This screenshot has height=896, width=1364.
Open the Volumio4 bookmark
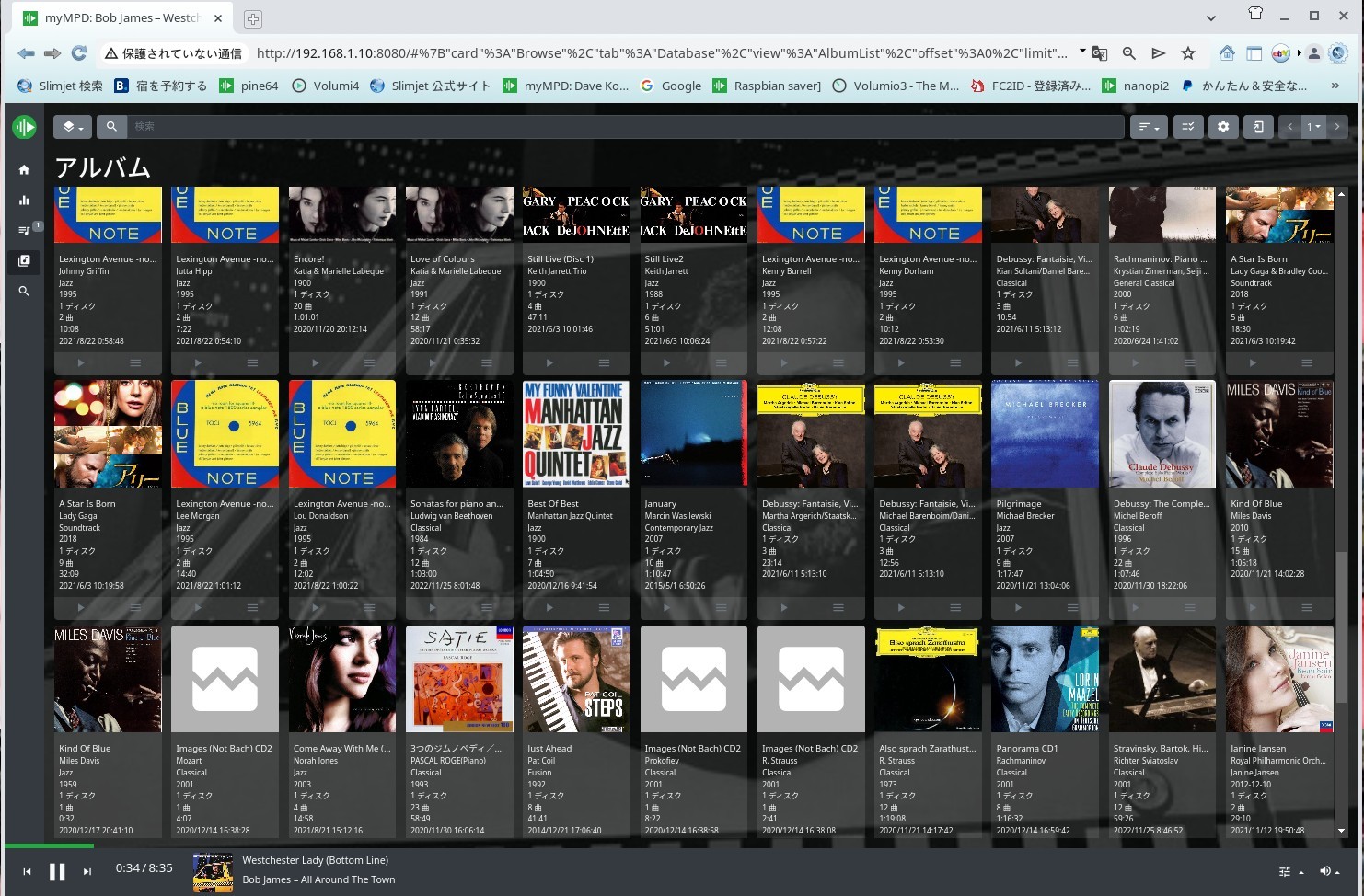326,86
